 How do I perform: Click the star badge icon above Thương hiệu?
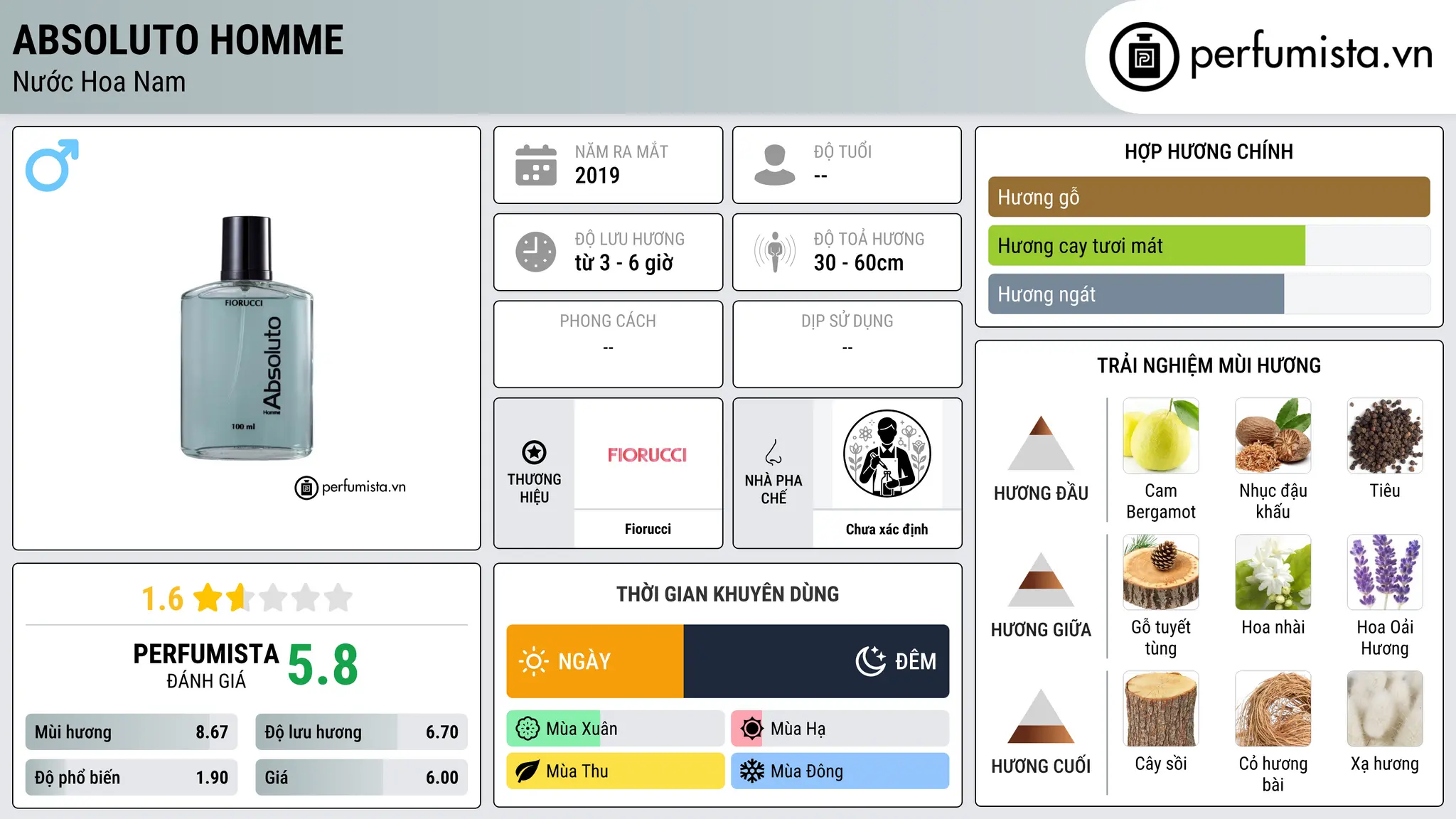534,452
